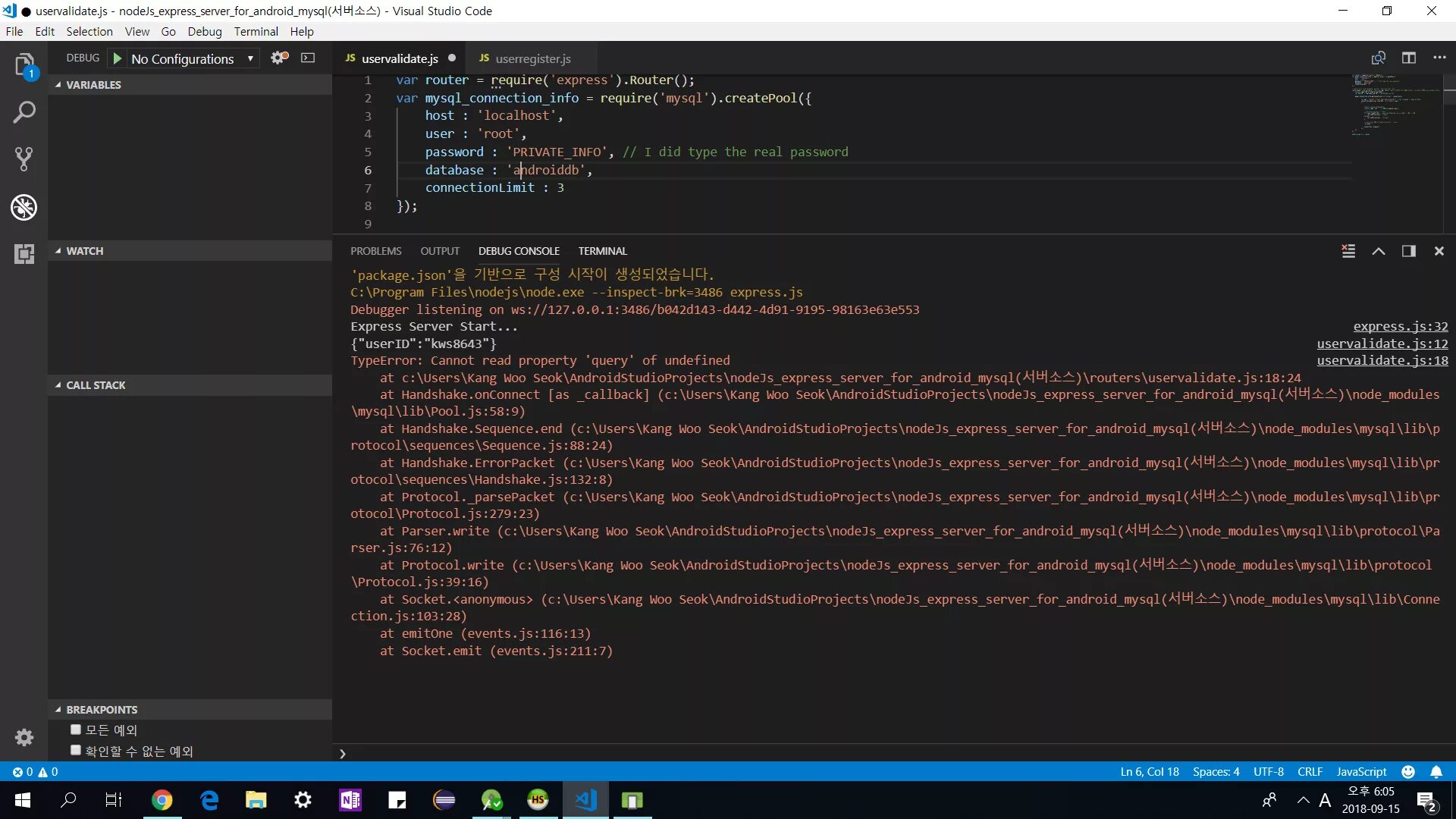This screenshot has height=819, width=1456.
Task: Split the editor to the right
Action: (x=1409, y=58)
